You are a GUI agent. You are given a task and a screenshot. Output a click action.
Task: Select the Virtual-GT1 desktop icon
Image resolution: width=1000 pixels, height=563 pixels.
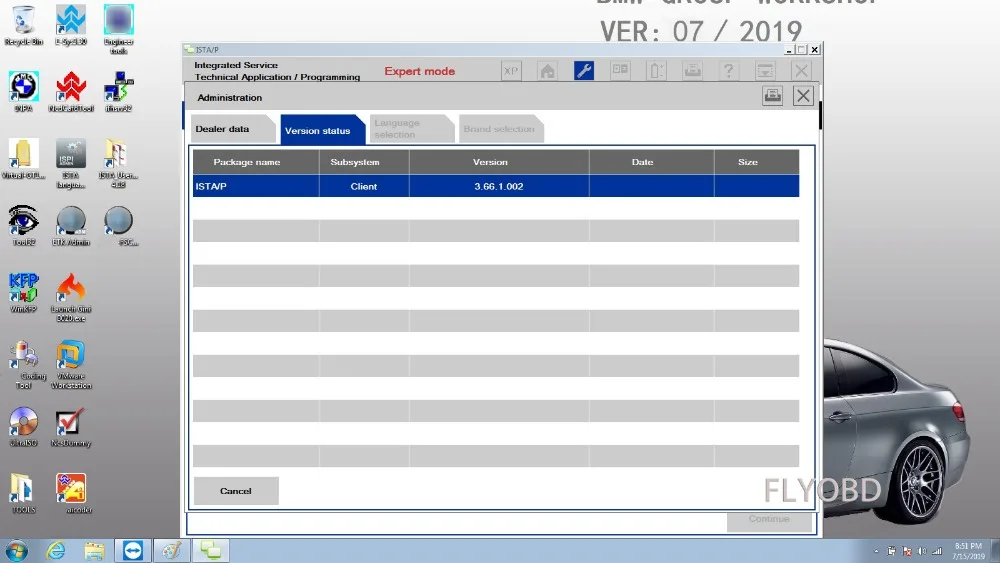(24, 159)
